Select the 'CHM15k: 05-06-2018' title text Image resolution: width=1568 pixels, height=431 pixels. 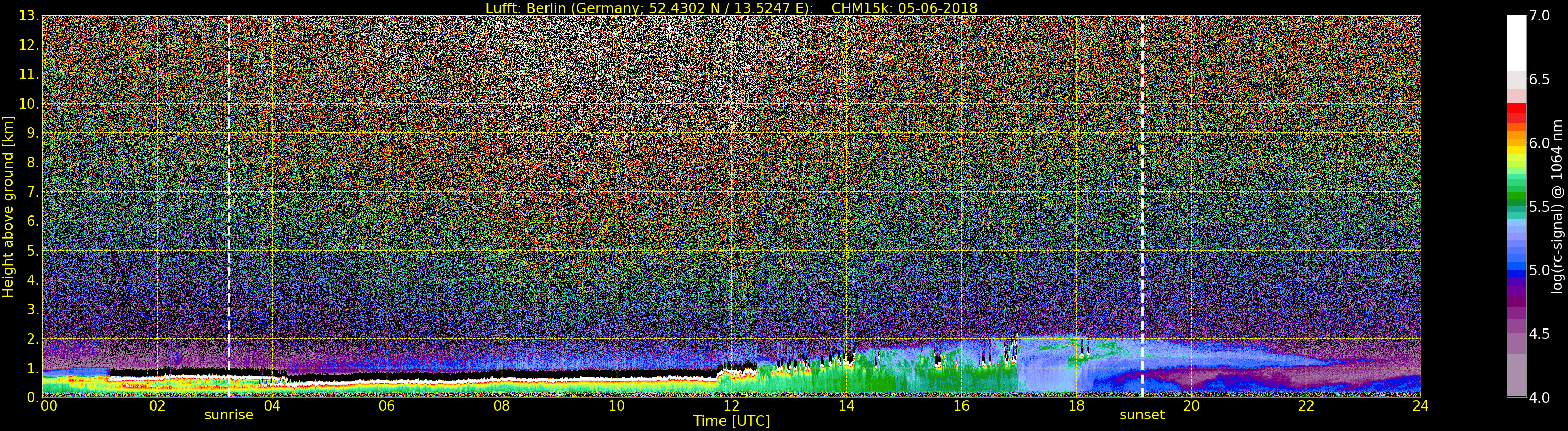pos(904,8)
